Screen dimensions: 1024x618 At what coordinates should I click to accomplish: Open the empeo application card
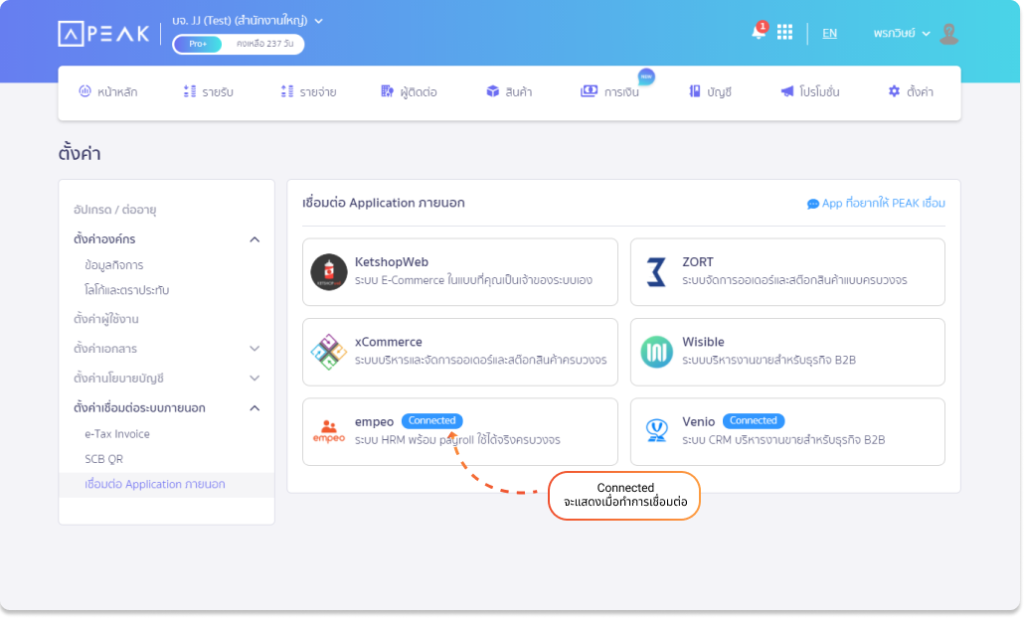point(460,432)
